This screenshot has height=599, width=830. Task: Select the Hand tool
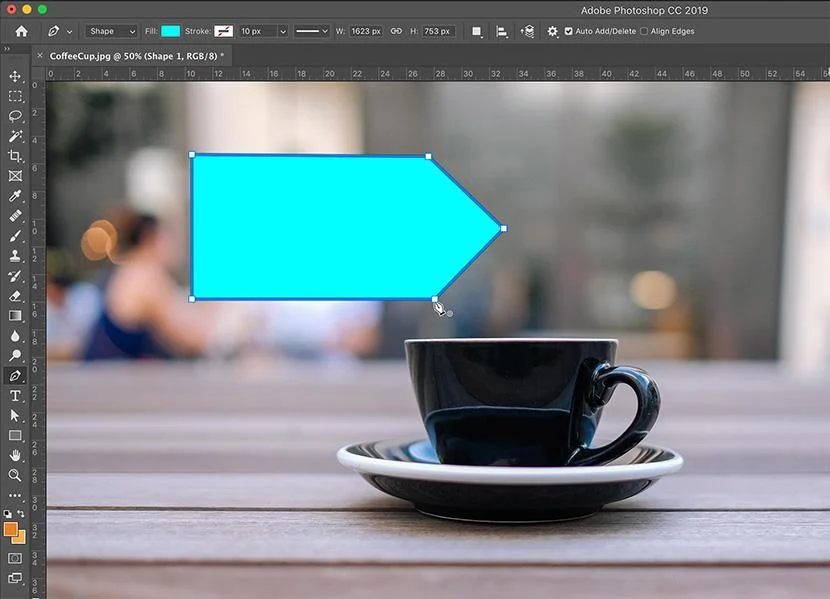(15, 455)
